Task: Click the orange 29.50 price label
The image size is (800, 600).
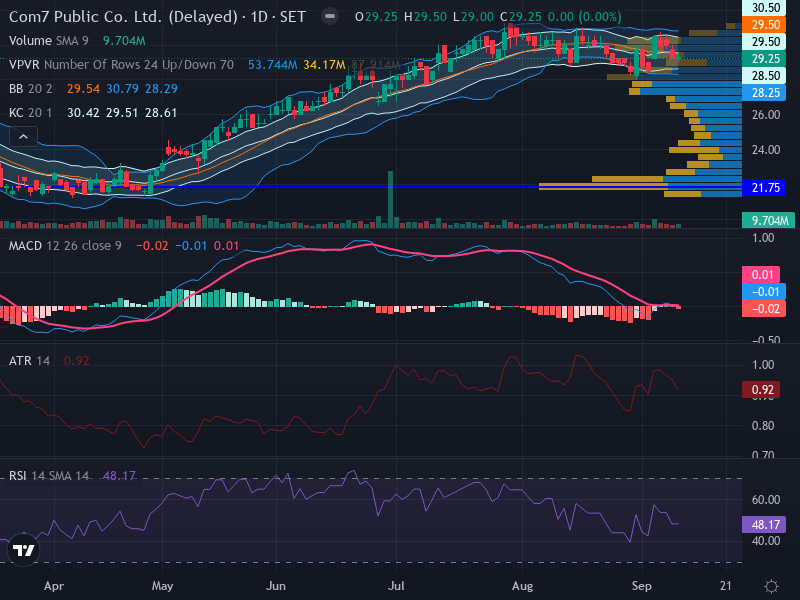Action: 764,24
